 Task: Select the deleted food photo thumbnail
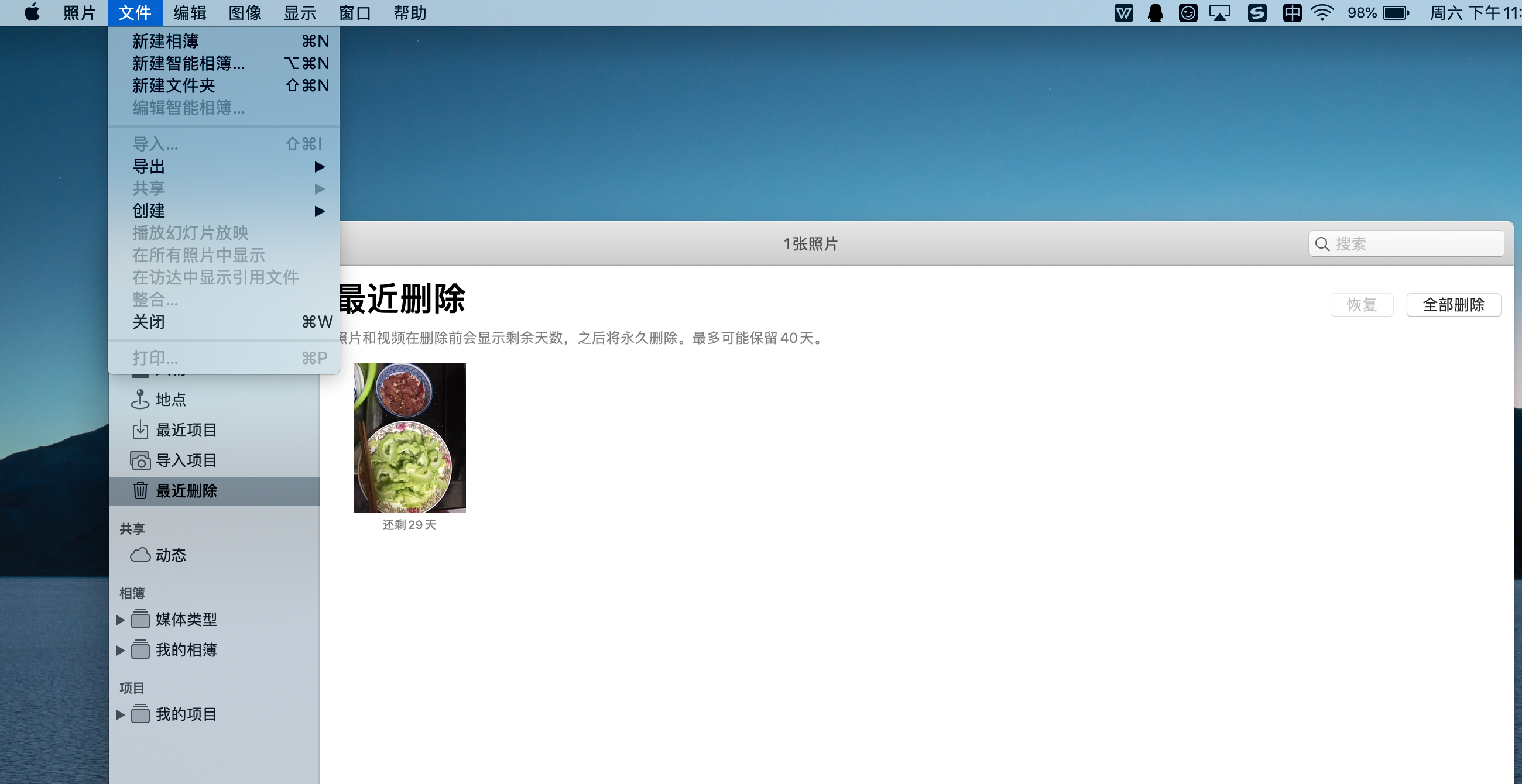point(409,438)
